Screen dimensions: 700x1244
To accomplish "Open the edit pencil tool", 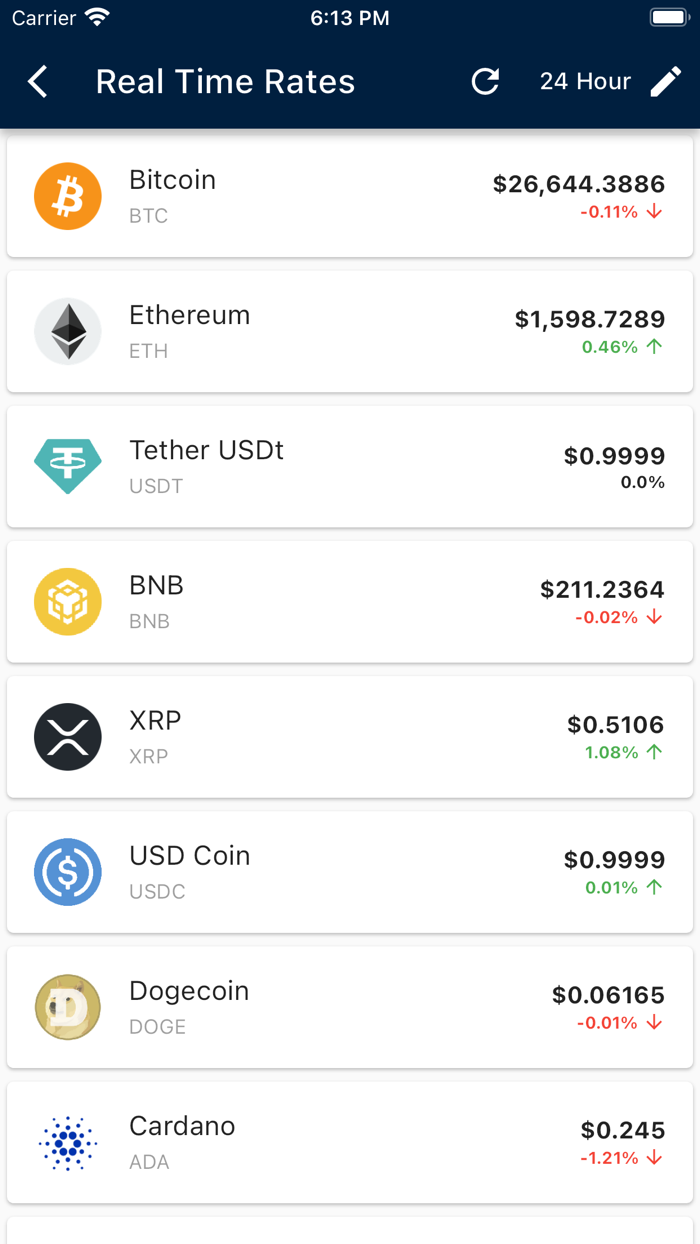I will click(666, 81).
